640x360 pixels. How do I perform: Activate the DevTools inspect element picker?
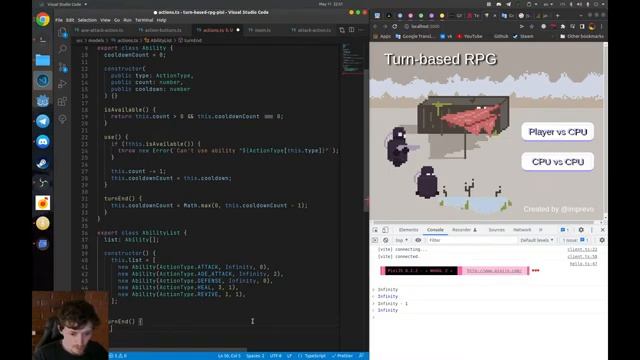tap(375, 230)
